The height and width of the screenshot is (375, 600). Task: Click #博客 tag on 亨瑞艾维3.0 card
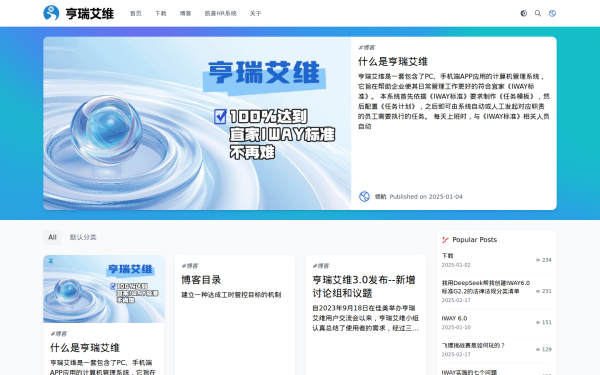(x=321, y=266)
